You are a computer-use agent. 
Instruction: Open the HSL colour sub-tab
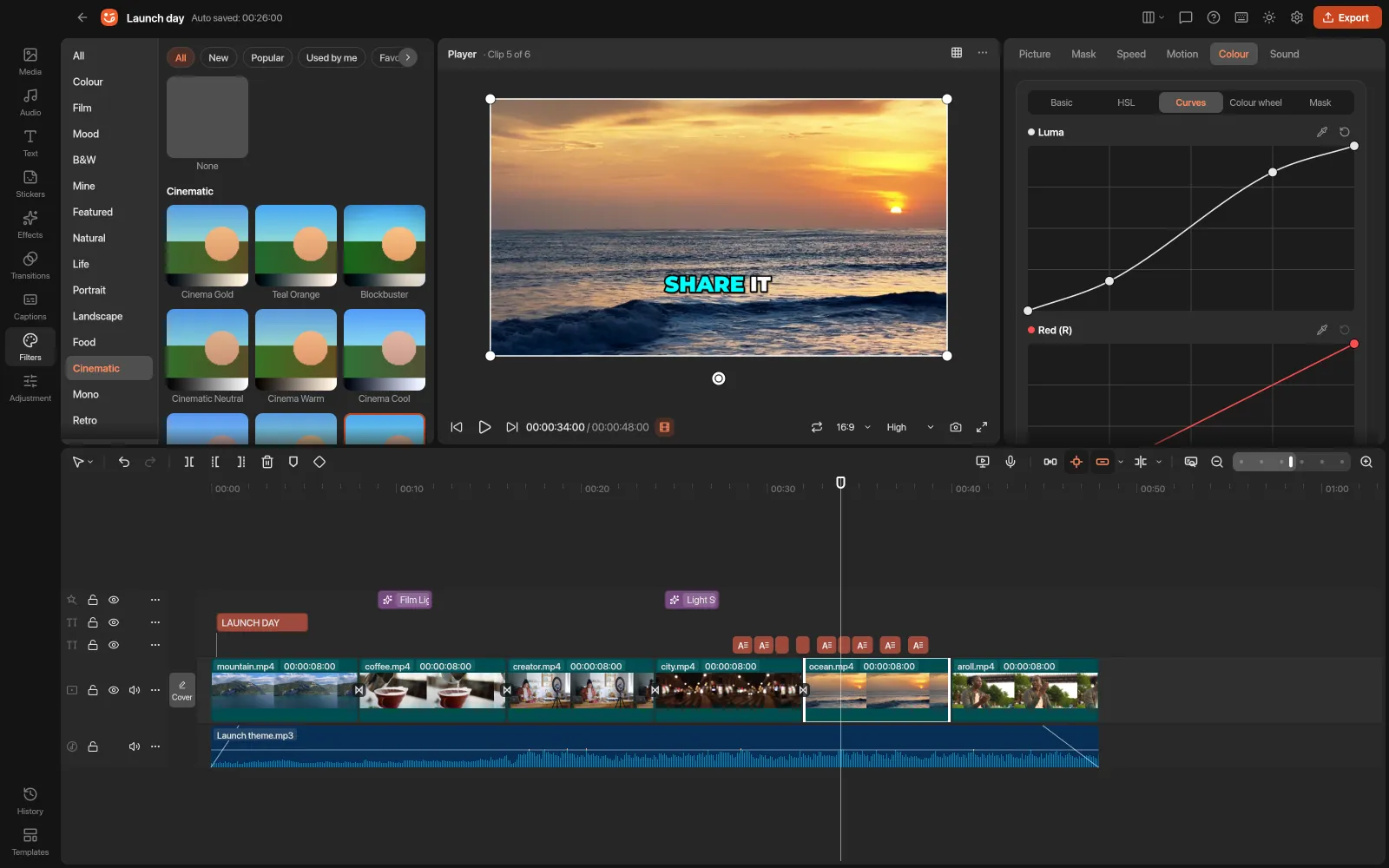pyautogui.click(x=1126, y=102)
